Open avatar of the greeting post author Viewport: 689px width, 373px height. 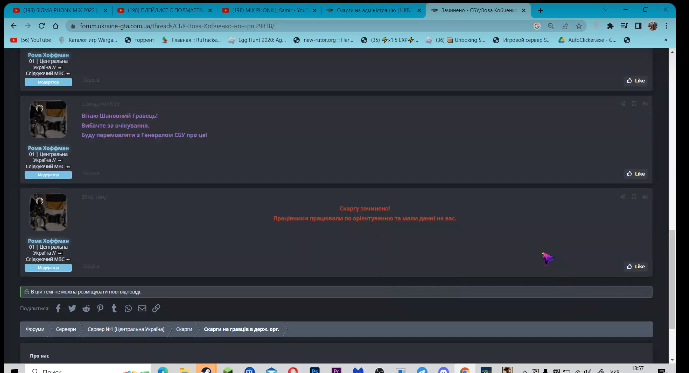(48, 120)
